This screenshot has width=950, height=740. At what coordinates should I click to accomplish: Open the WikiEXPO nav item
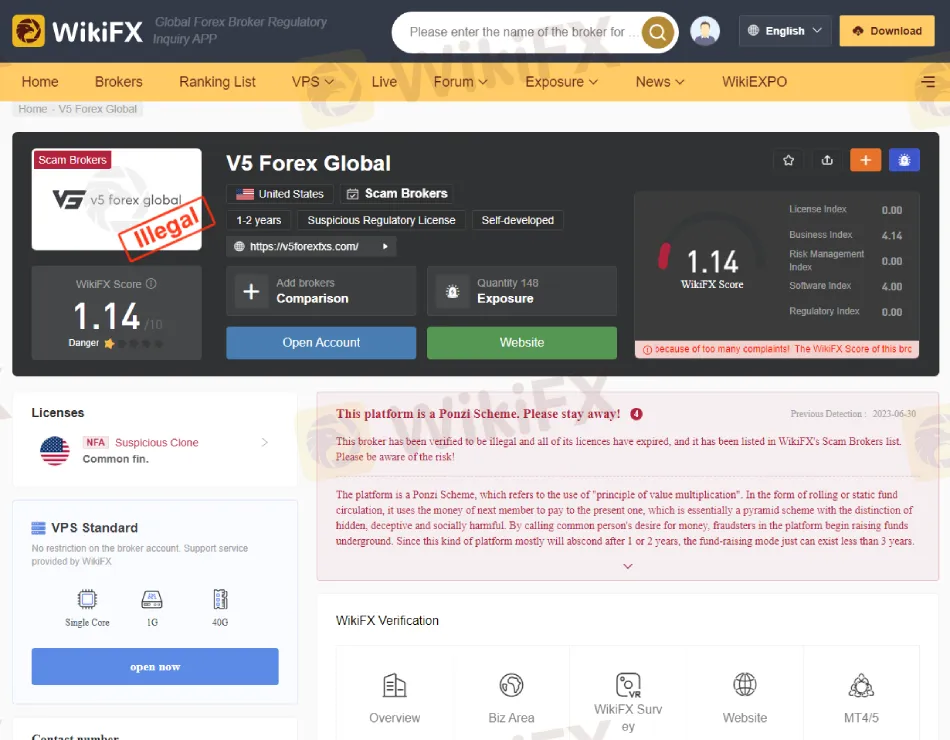pyautogui.click(x=754, y=81)
